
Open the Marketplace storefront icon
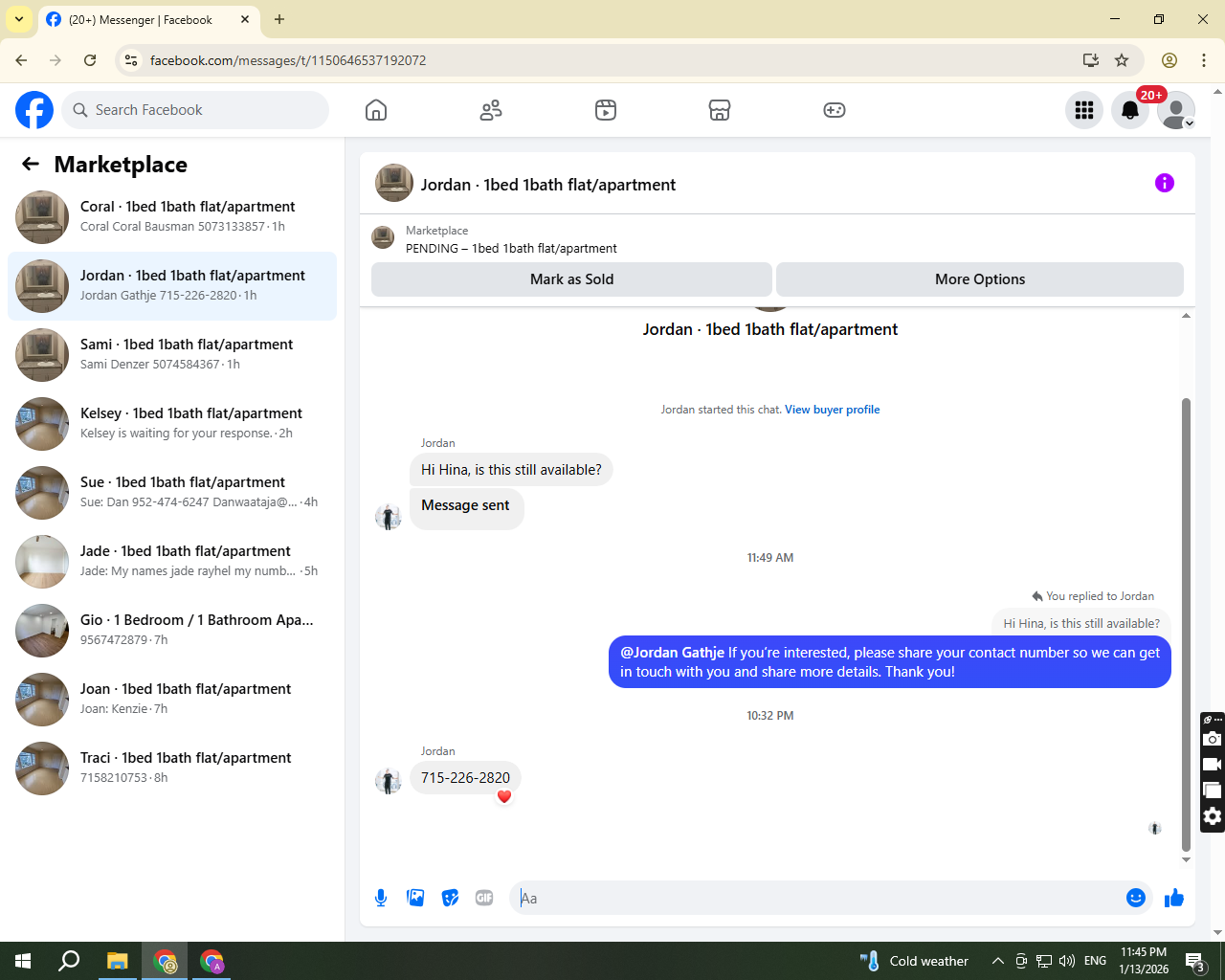tap(720, 110)
